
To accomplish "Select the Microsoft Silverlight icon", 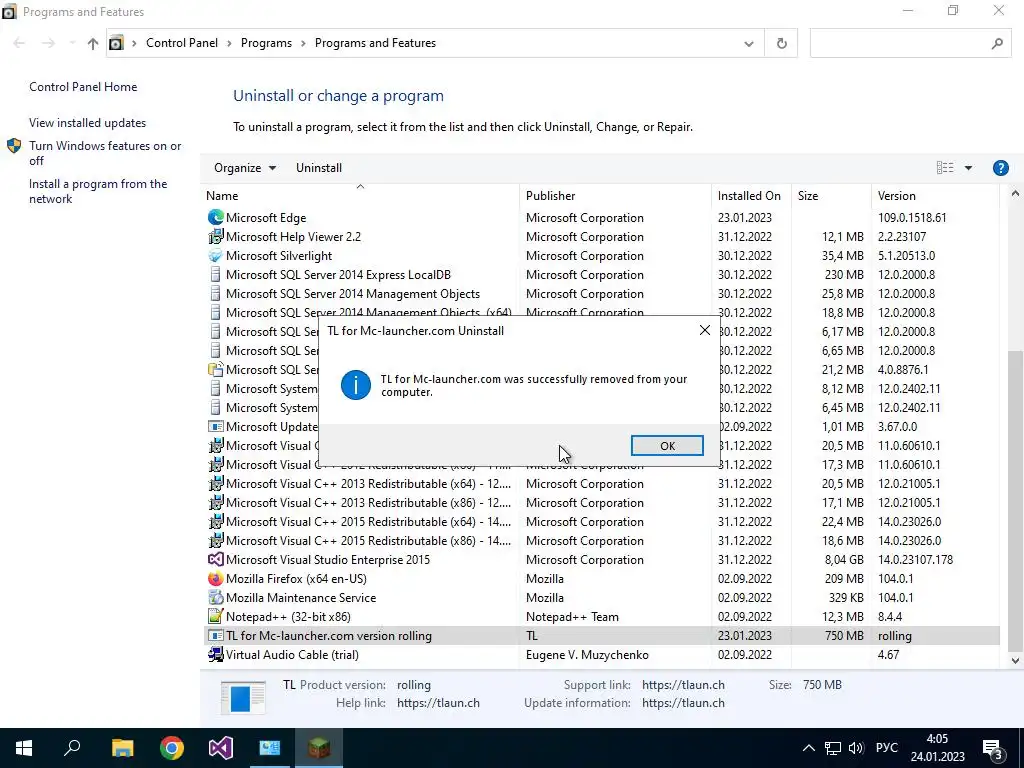I will (216, 255).
